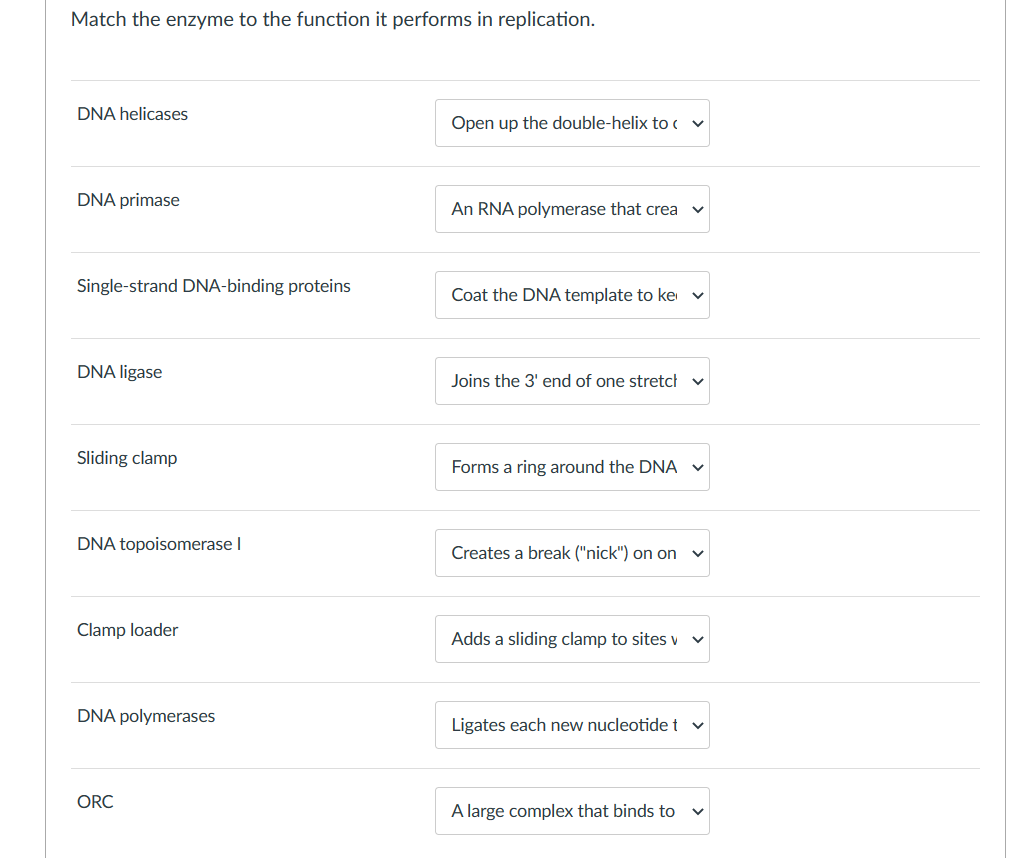Open the DNA ligase answer dropdown

tap(571, 381)
